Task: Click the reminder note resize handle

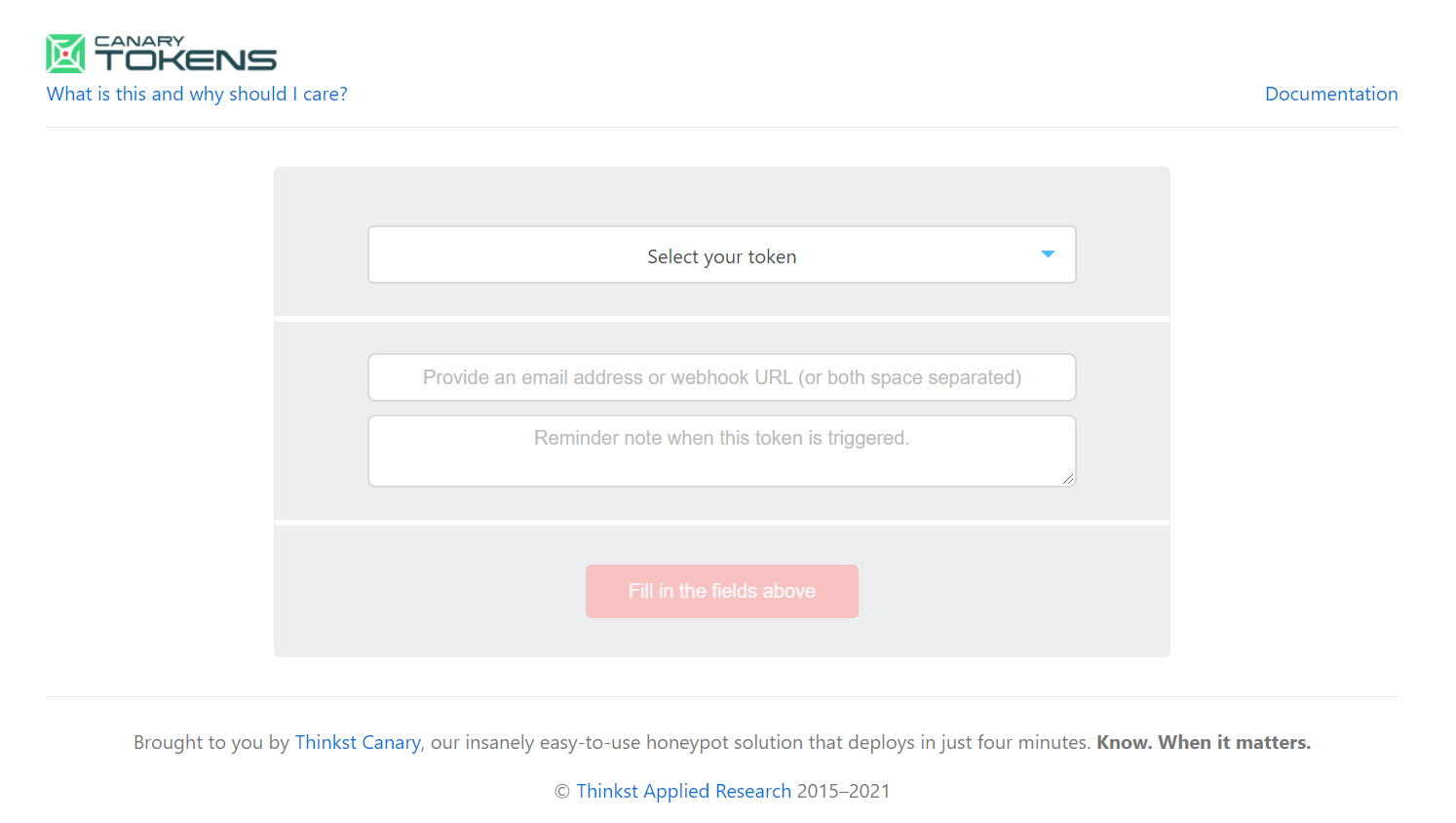Action: pos(1068,479)
